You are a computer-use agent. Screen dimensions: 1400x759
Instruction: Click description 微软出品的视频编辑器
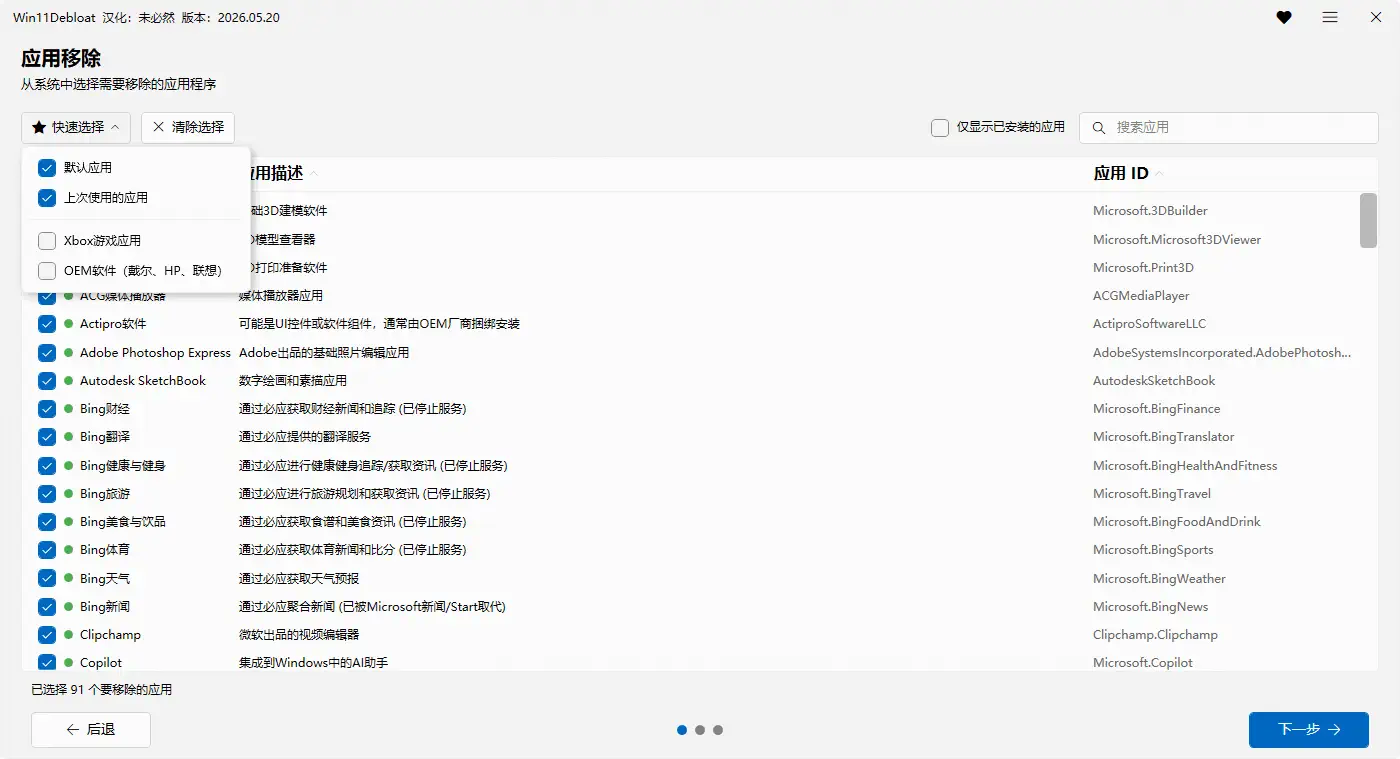(299, 635)
